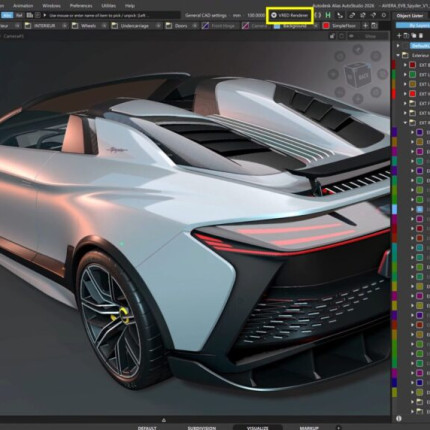The image size is (430, 430).
Task: Add a workspace with plus after MARKUP
Action: point(338,428)
